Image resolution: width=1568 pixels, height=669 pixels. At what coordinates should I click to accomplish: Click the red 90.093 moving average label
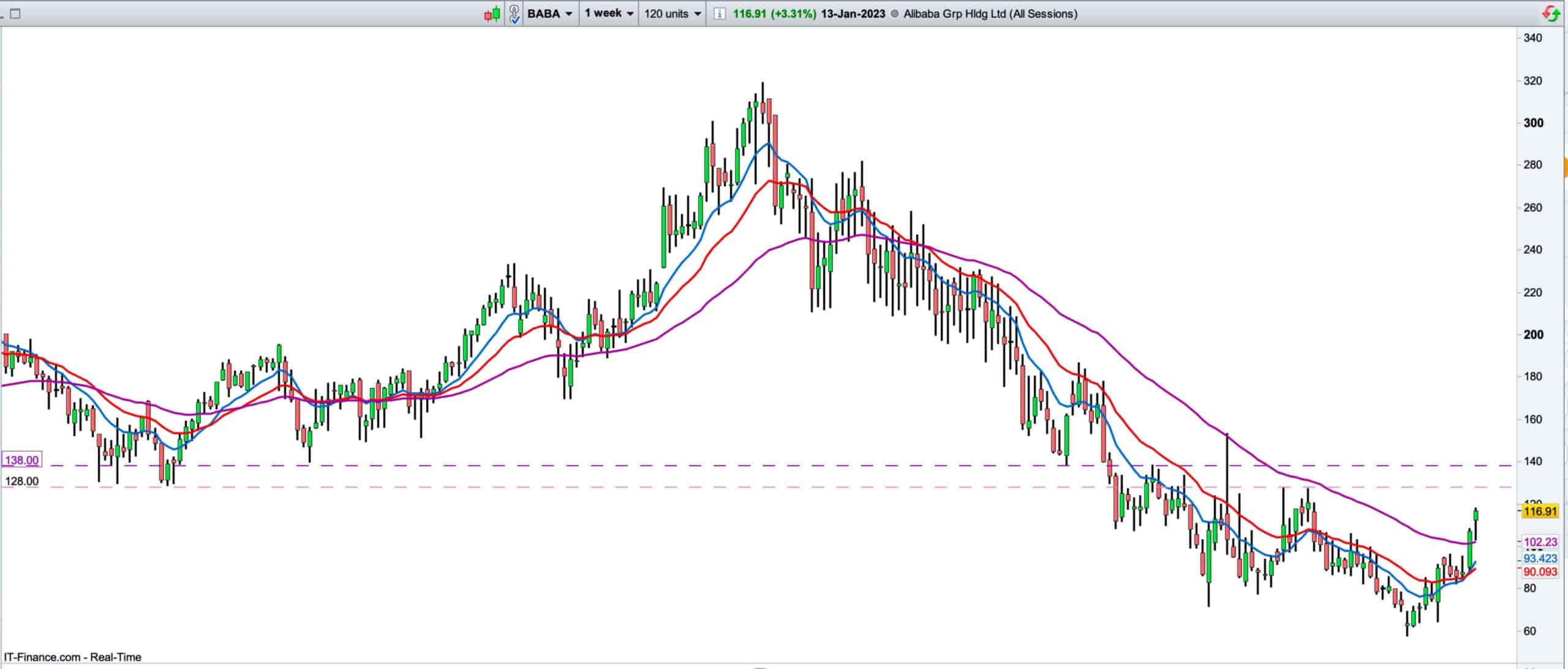click(x=1540, y=572)
